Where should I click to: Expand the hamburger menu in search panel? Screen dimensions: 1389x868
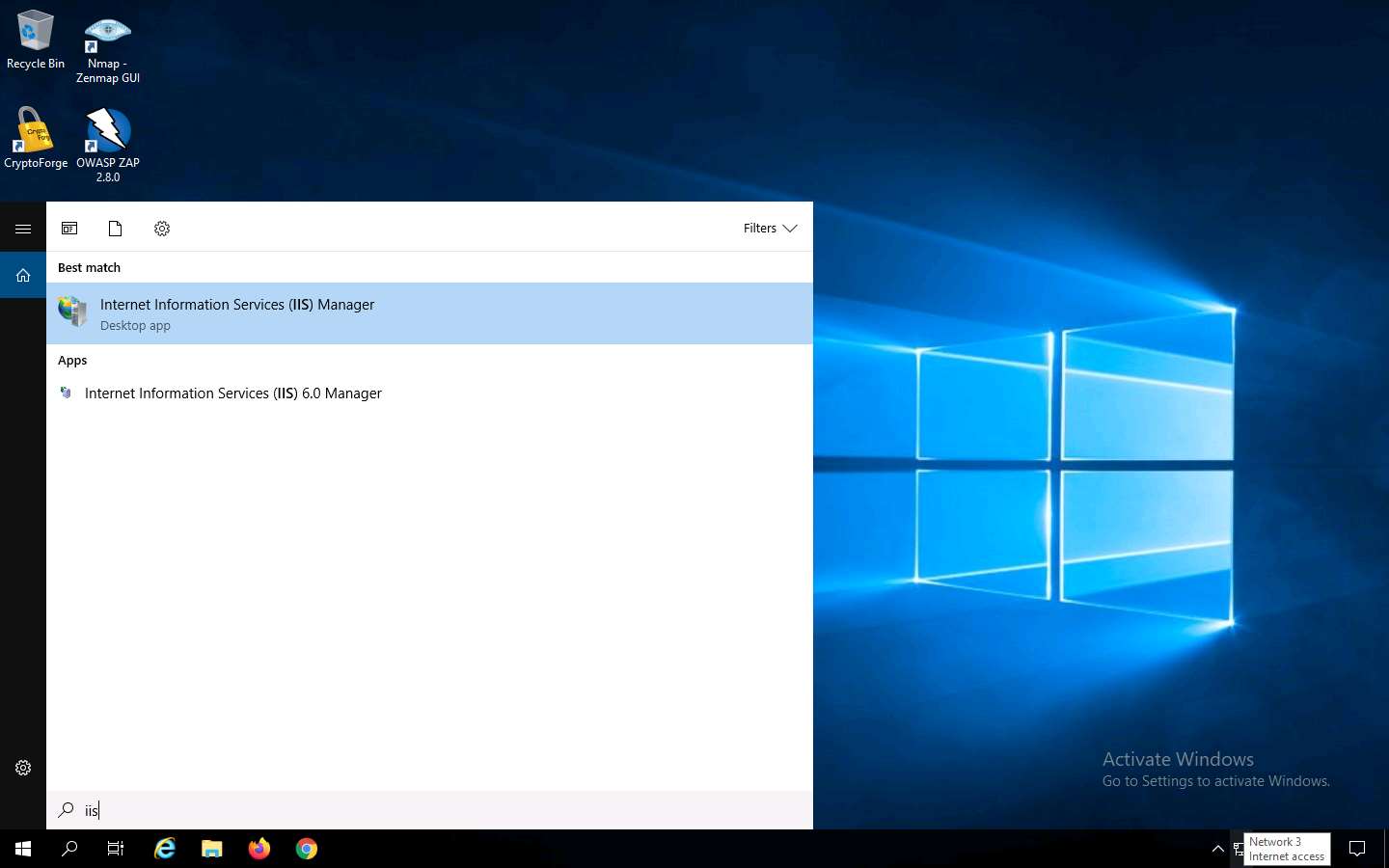[x=23, y=229]
